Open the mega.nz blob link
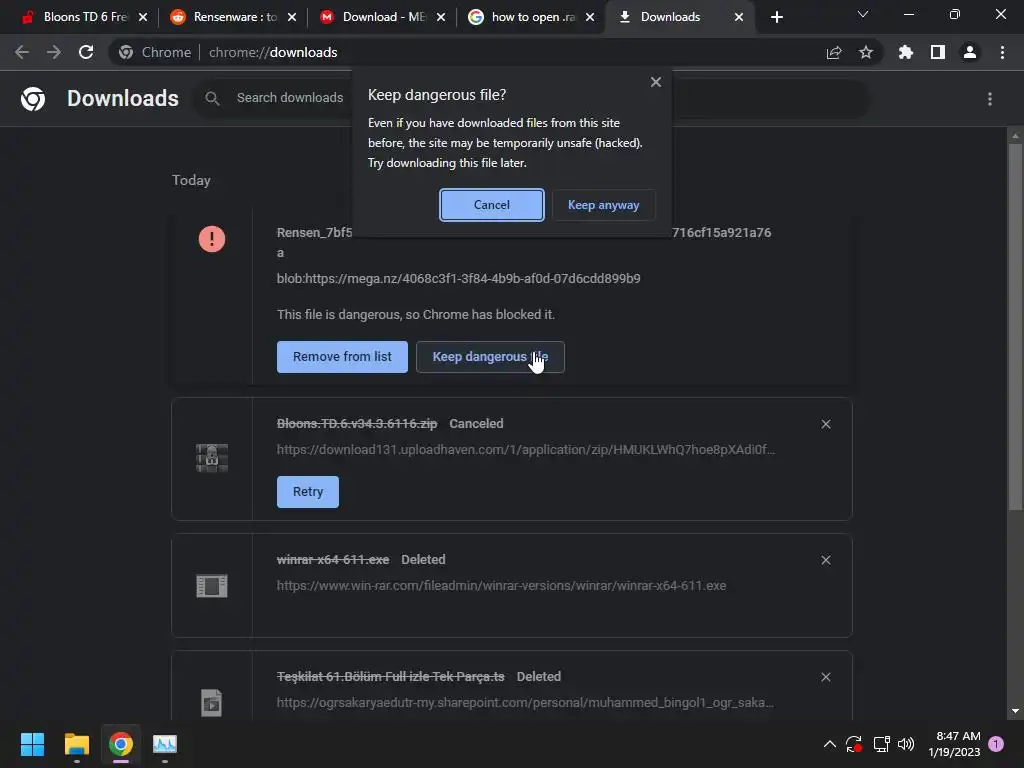 coord(458,278)
